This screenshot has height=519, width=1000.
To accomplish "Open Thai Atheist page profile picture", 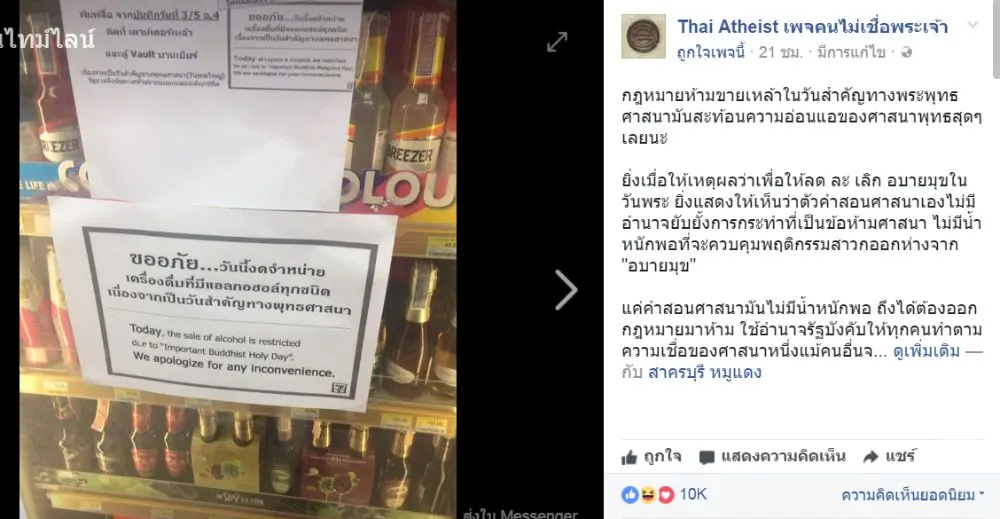I will (643, 36).
